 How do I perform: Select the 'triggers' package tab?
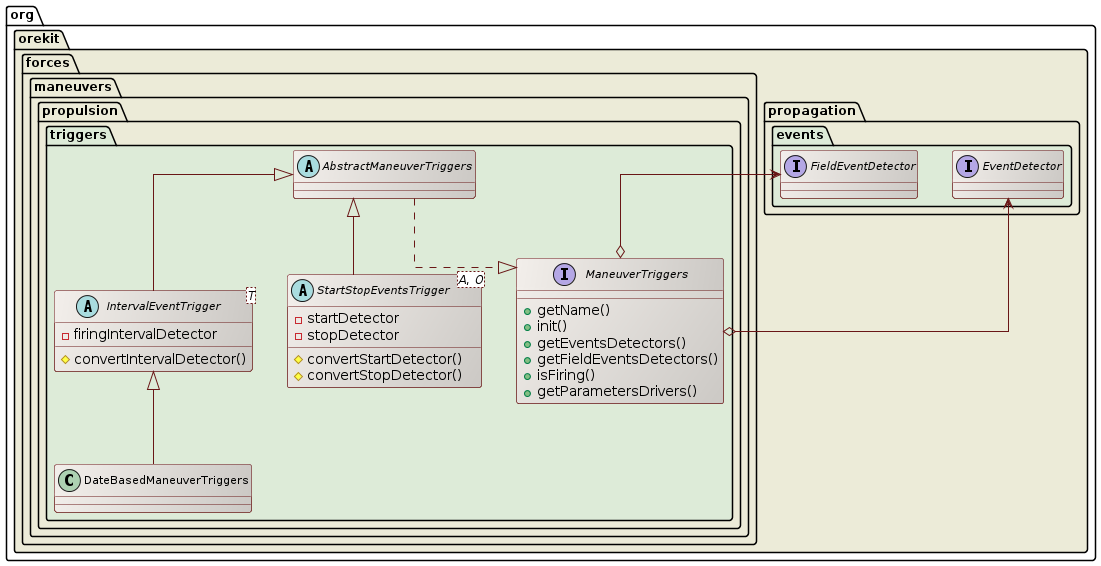(78, 135)
